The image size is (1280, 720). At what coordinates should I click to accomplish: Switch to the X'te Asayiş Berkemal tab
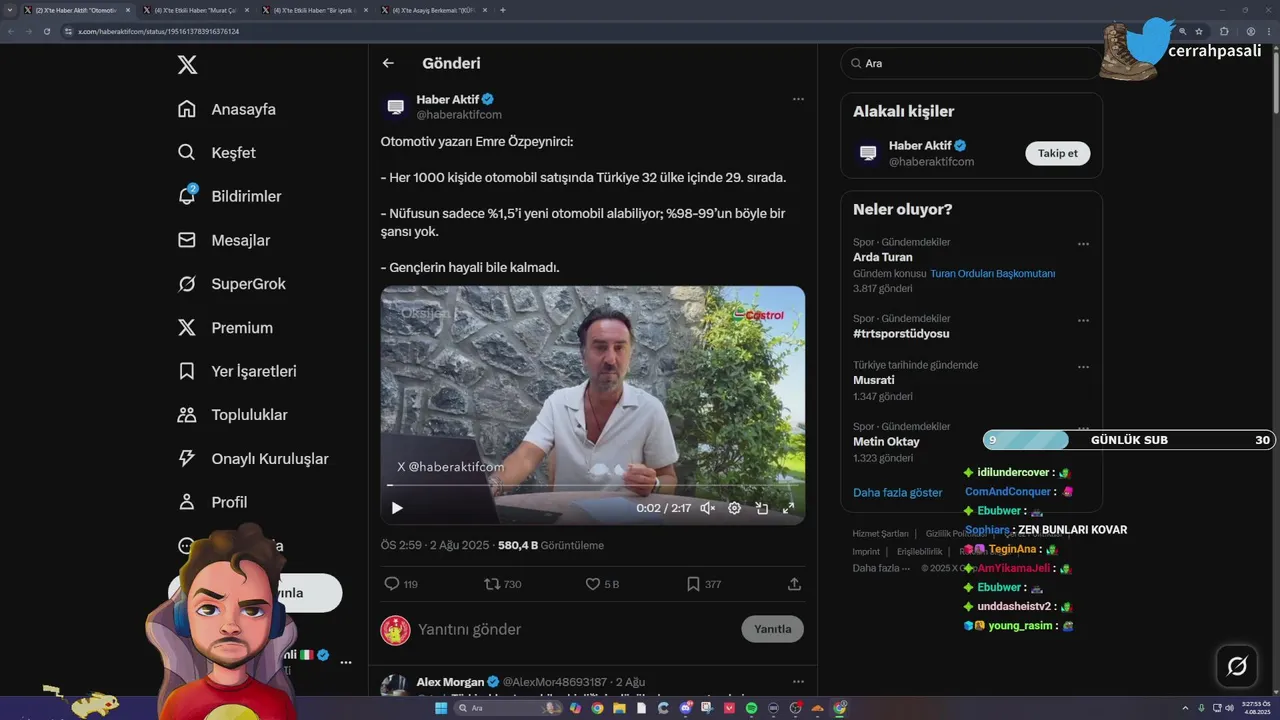click(433, 10)
